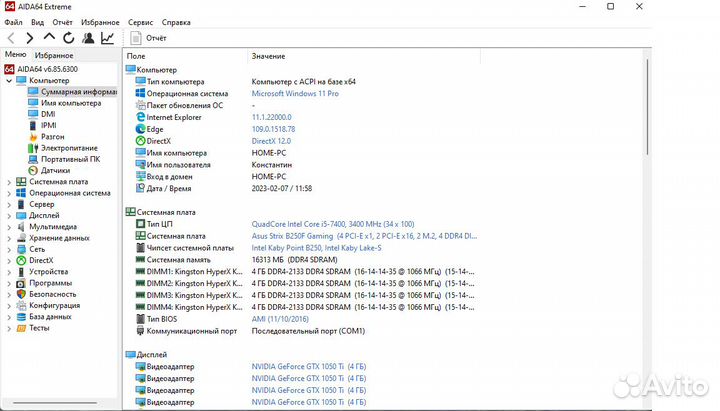Viewport: 720px width, 411px height.
Task: Open the Разгон flame icon
Action: tap(33, 137)
